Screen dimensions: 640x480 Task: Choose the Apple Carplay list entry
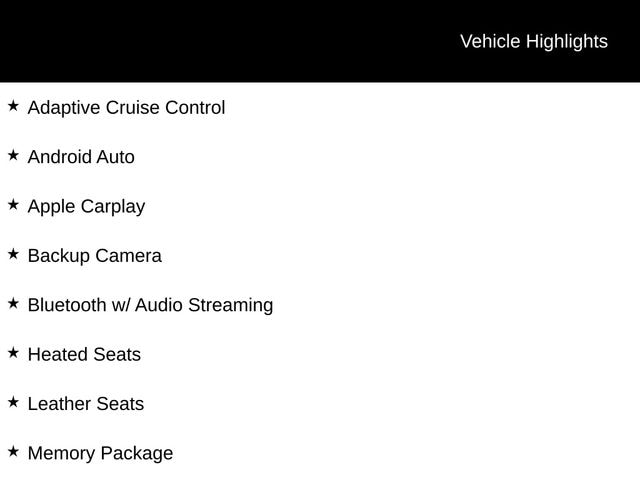[86, 206]
